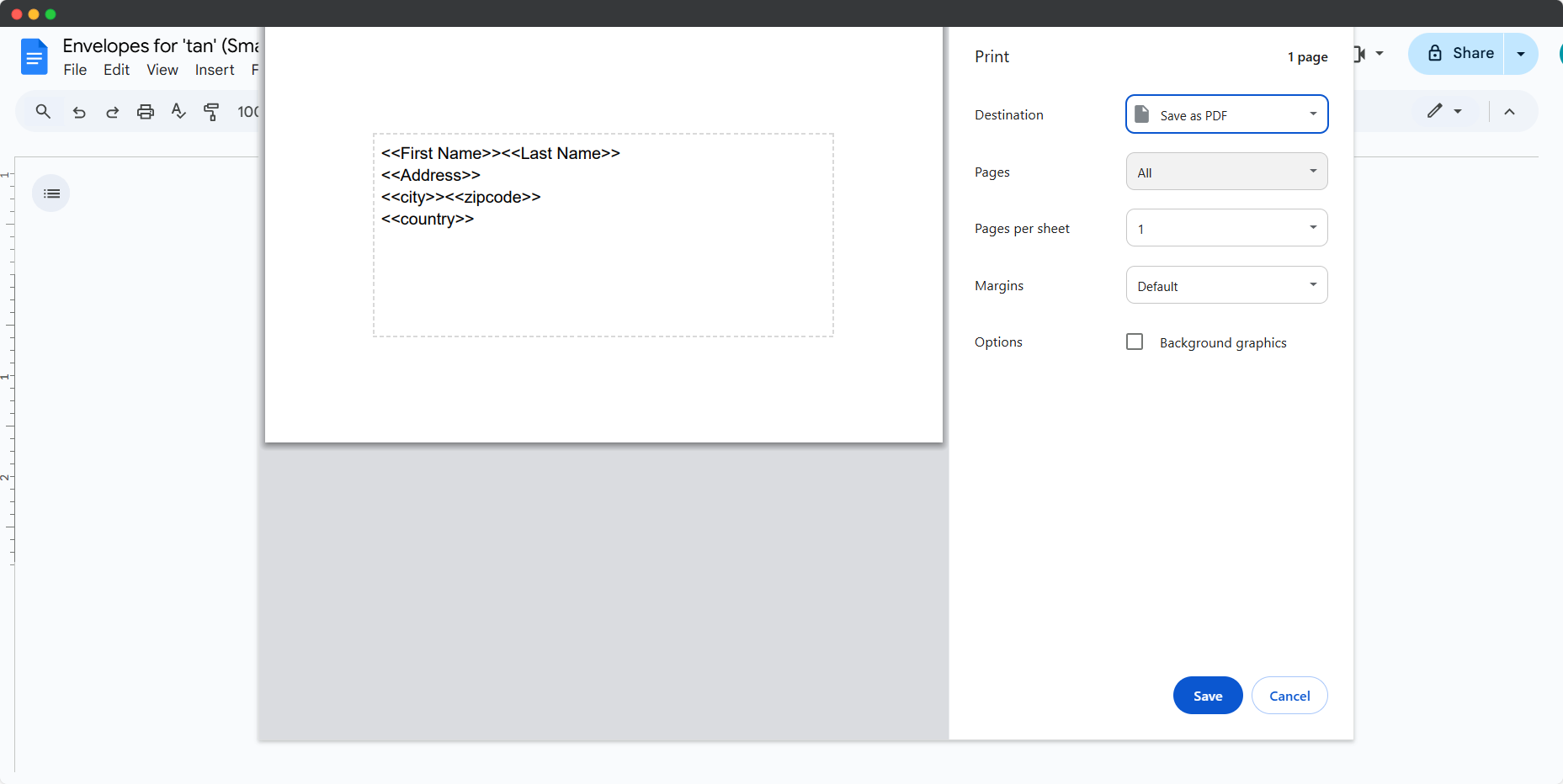Viewport: 1563px width, 784px height.
Task: Click the macOS yellow minimize button
Action: (34, 14)
